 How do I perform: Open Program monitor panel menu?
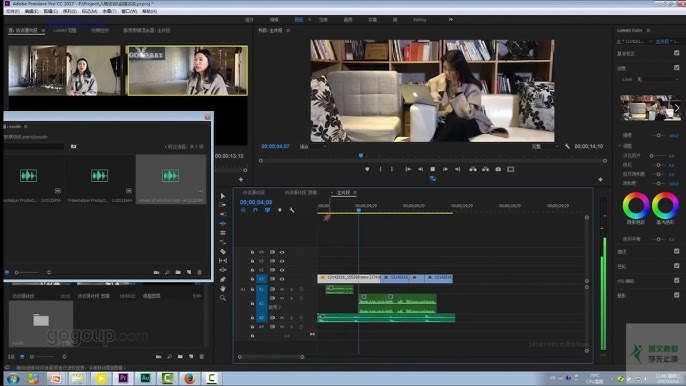[x=288, y=31]
